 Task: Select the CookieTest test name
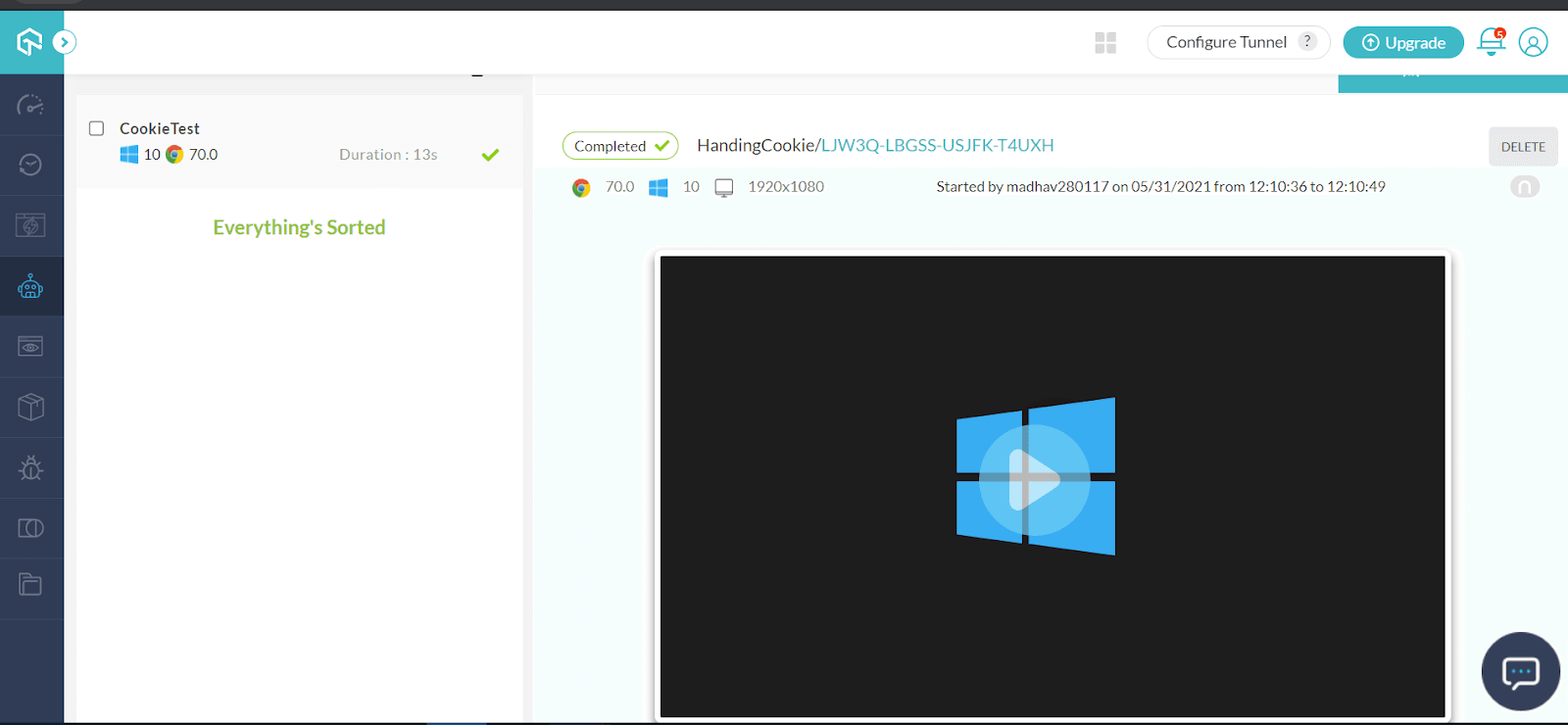coord(160,128)
